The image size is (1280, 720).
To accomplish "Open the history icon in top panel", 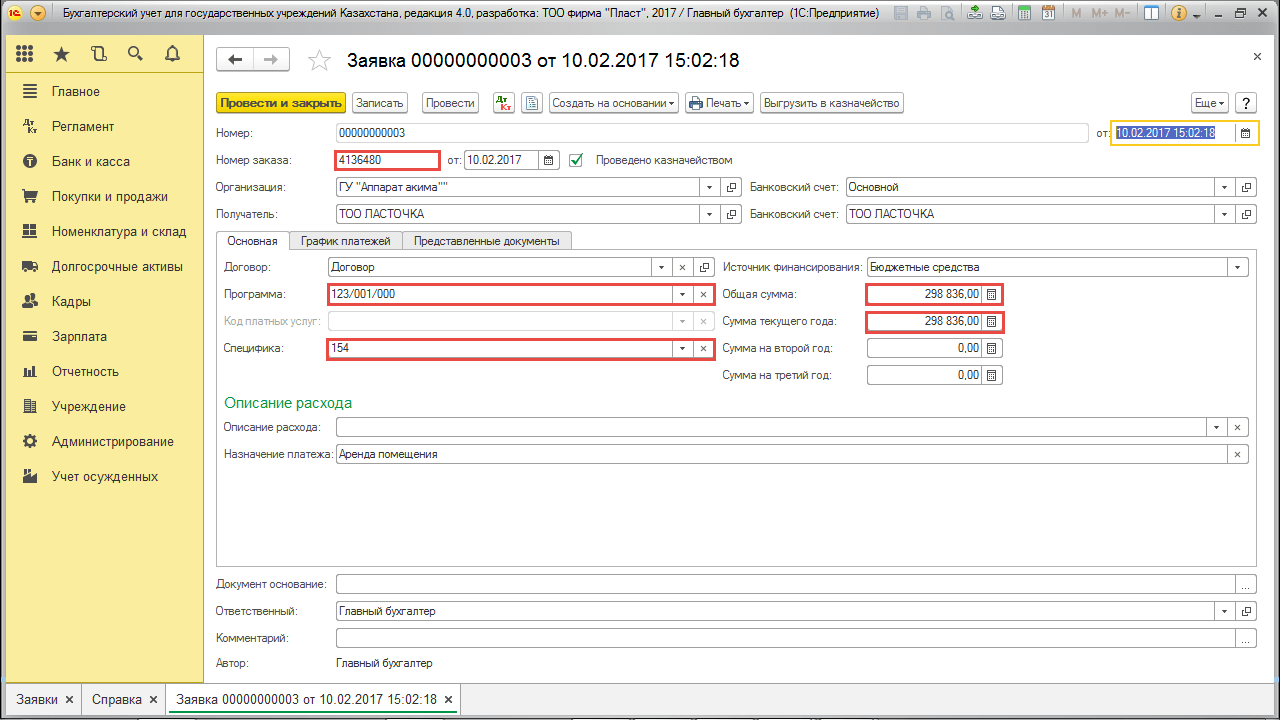I will [x=98, y=54].
